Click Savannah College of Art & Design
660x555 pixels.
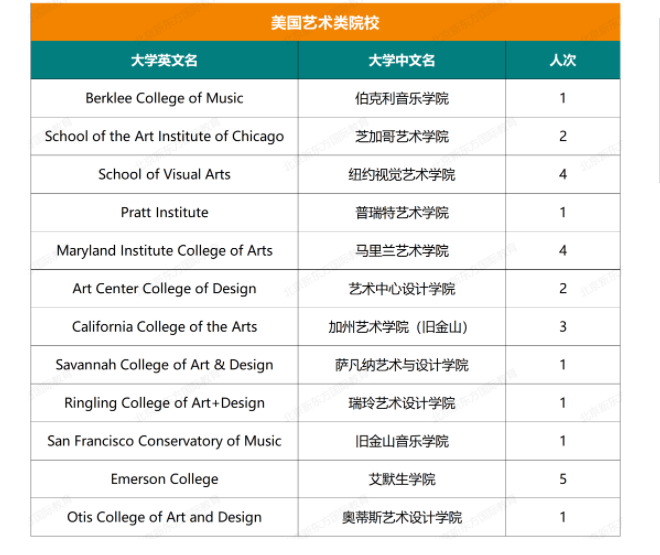(164, 365)
